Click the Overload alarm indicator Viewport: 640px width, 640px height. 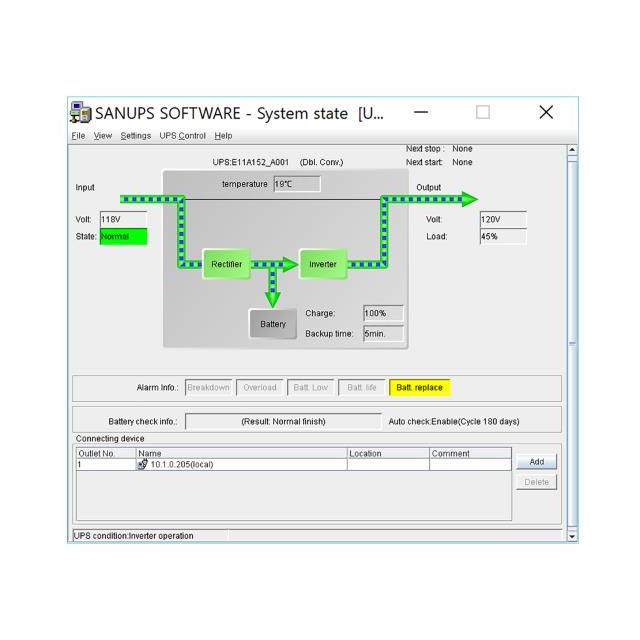(260, 387)
